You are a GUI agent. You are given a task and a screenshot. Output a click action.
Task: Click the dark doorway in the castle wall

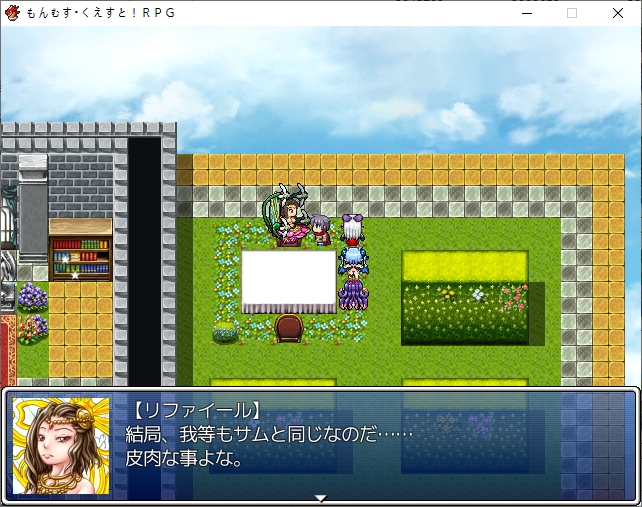coord(145,261)
